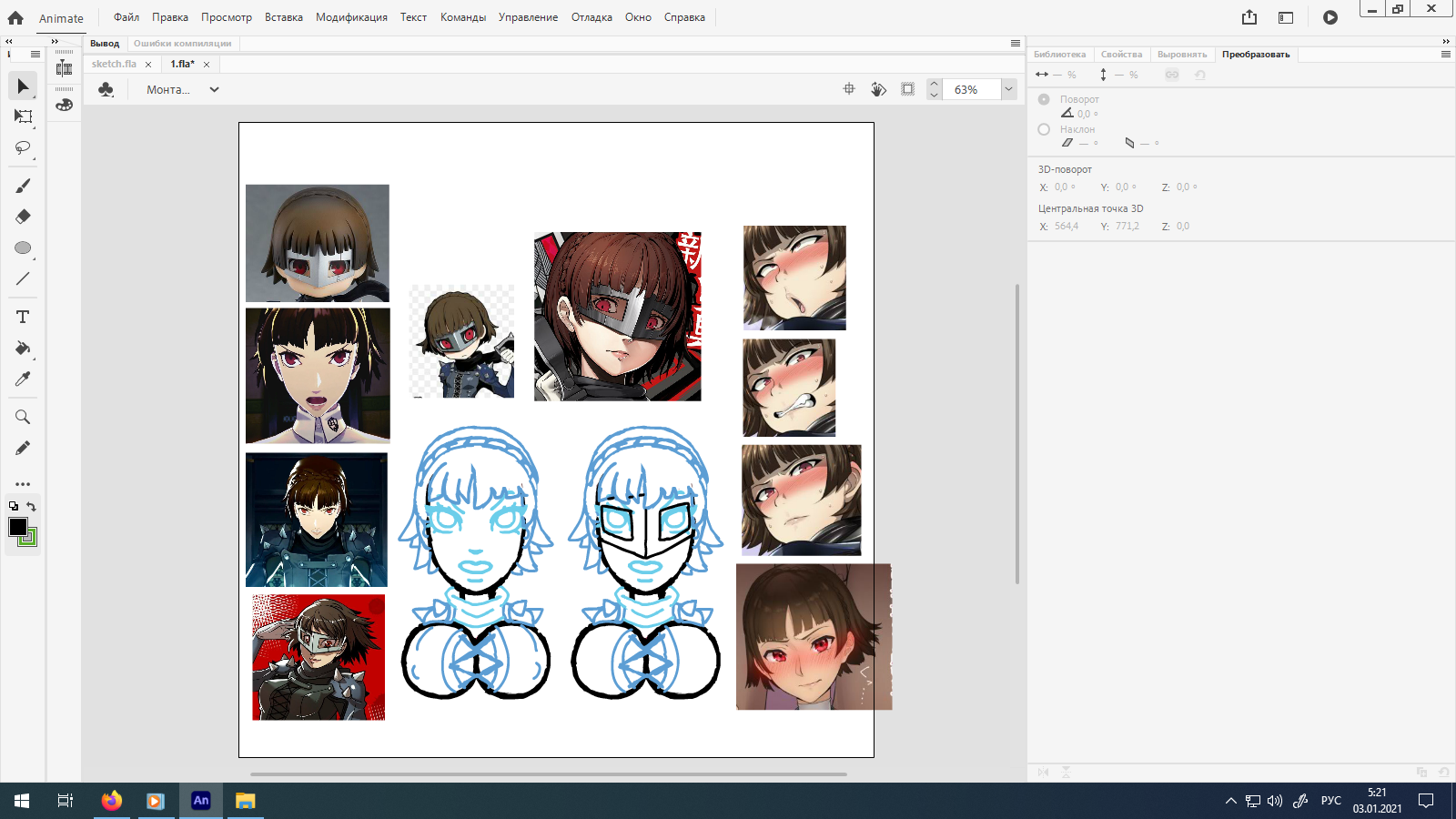Click the green-bordered fill color swatch
The height and width of the screenshot is (819, 1456).
30,539
